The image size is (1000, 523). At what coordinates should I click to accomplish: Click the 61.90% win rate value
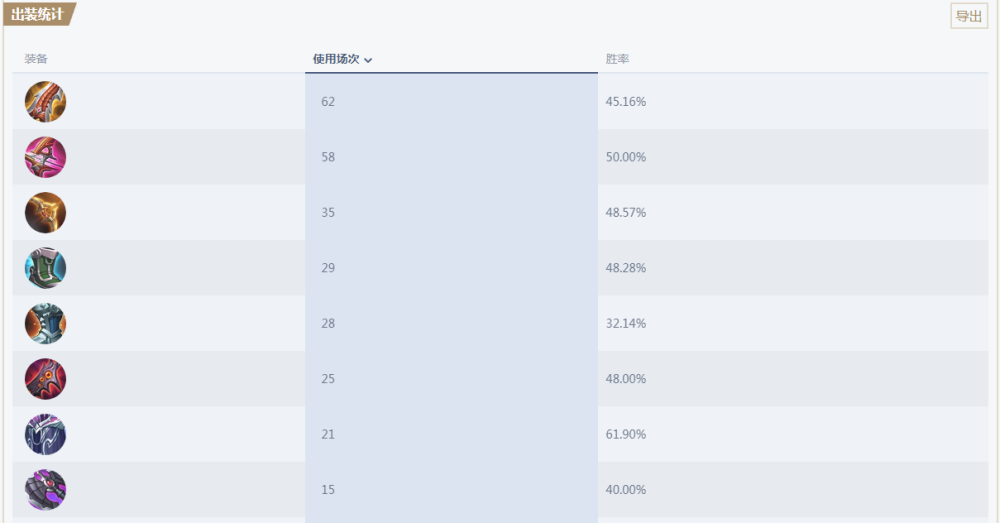[626, 434]
